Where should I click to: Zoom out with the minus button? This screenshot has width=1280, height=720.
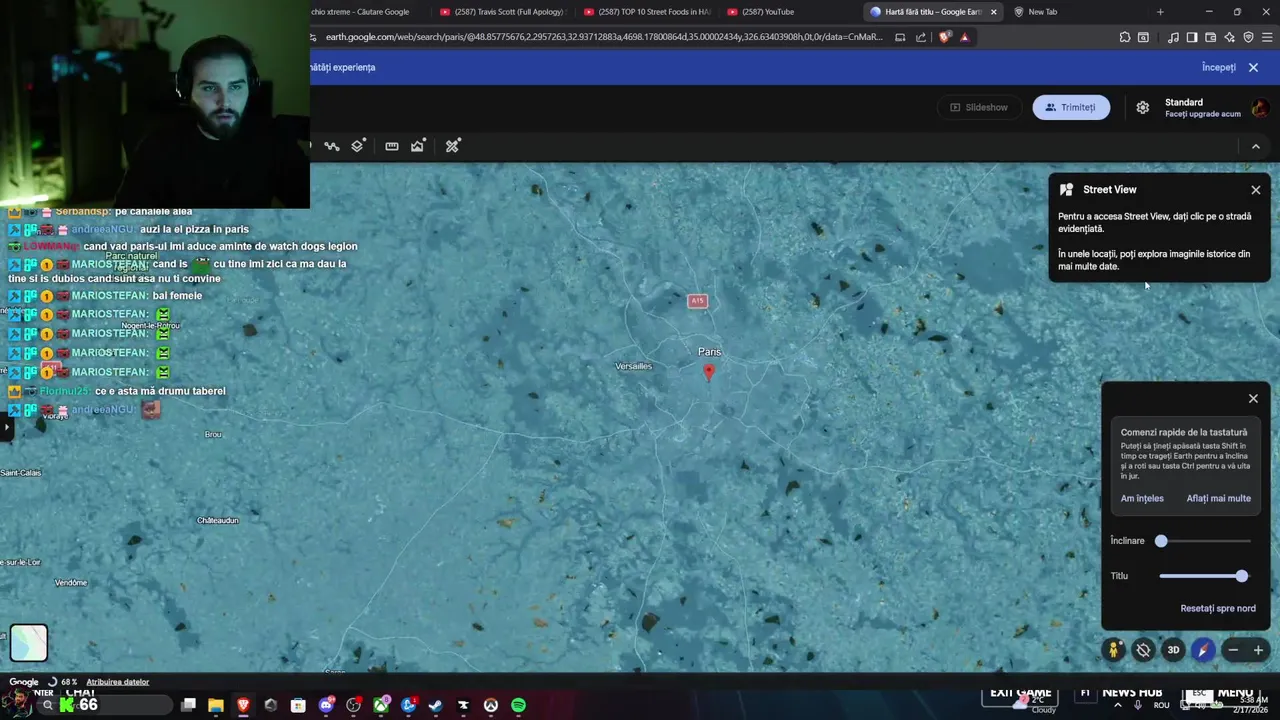(x=1233, y=650)
